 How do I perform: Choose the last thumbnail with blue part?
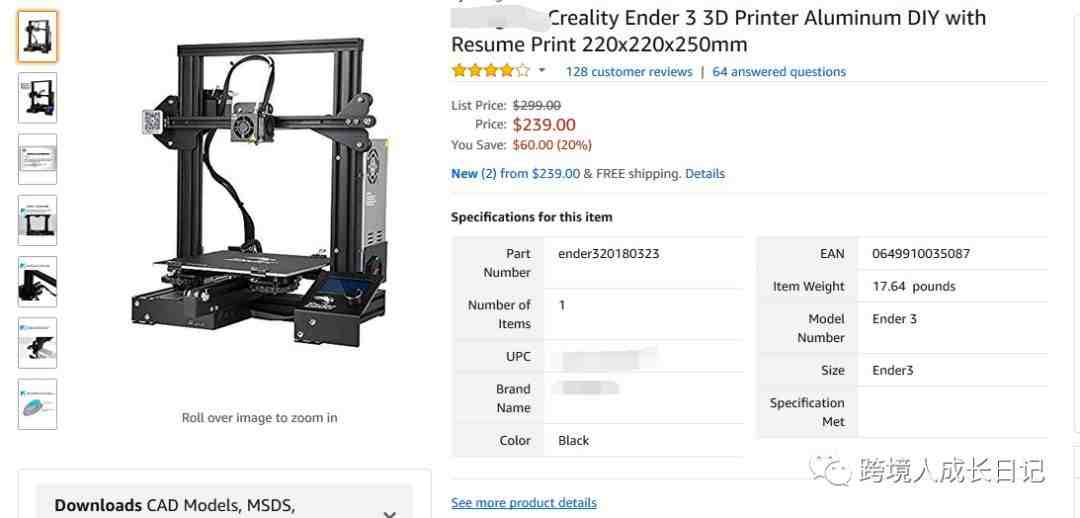click(x=37, y=404)
